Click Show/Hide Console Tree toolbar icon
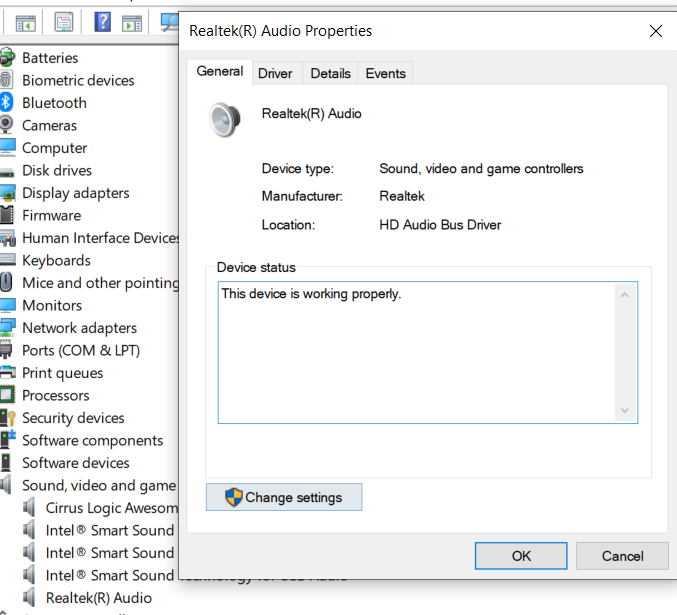 coord(25,23)
